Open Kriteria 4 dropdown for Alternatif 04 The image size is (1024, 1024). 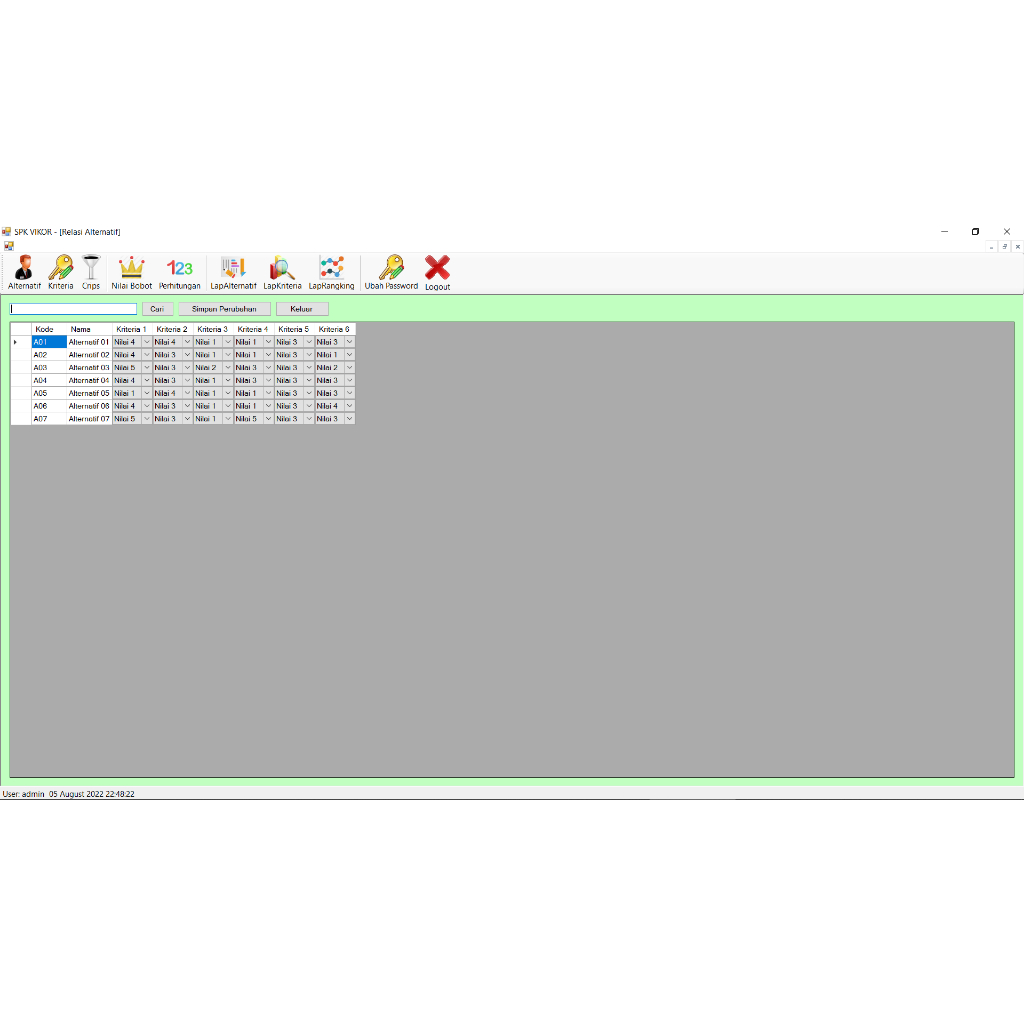click(x=268, y=380)
